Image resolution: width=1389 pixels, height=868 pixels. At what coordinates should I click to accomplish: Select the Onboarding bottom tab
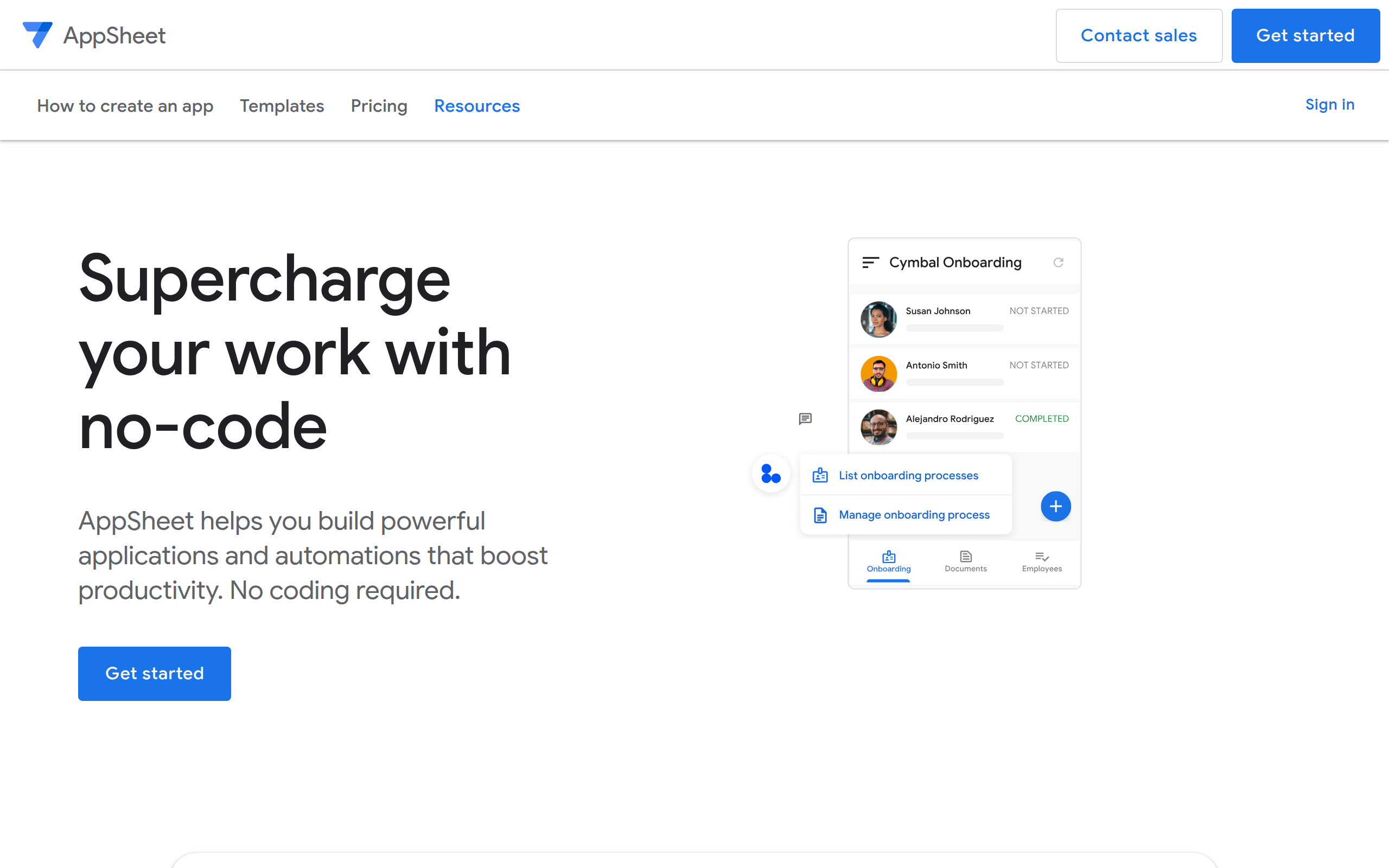coord(889,561)
